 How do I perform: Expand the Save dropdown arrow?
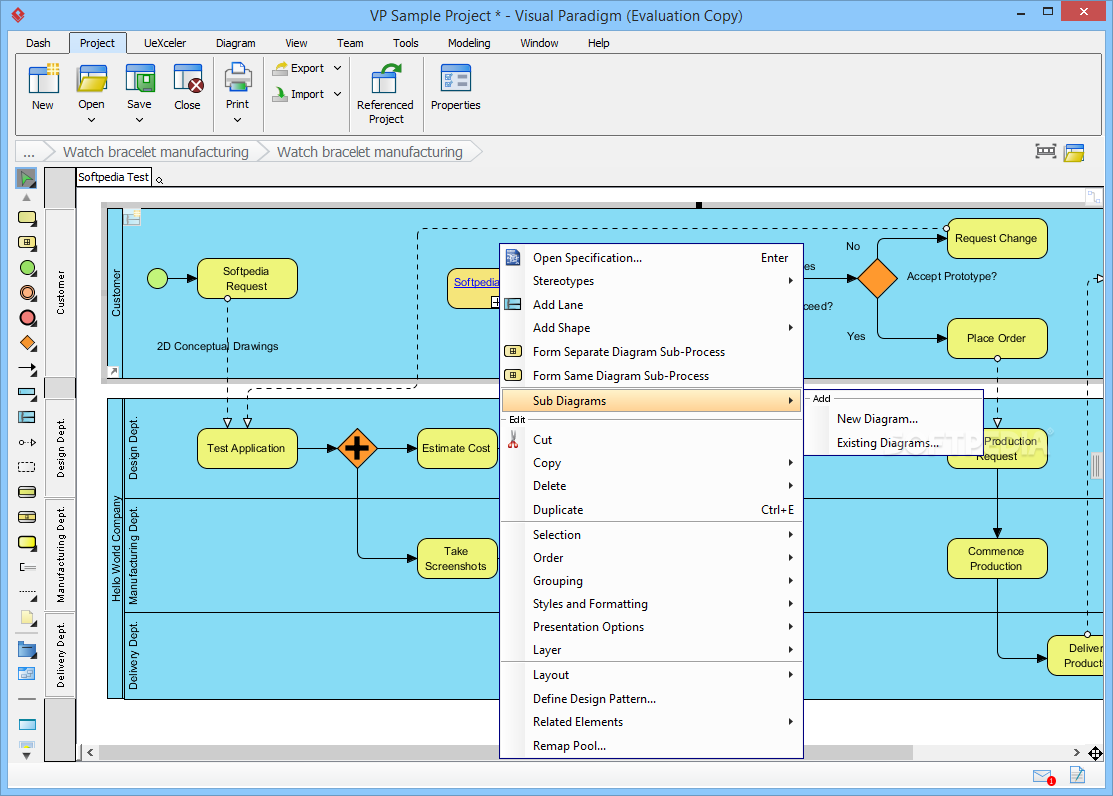(x=139, y=120)
